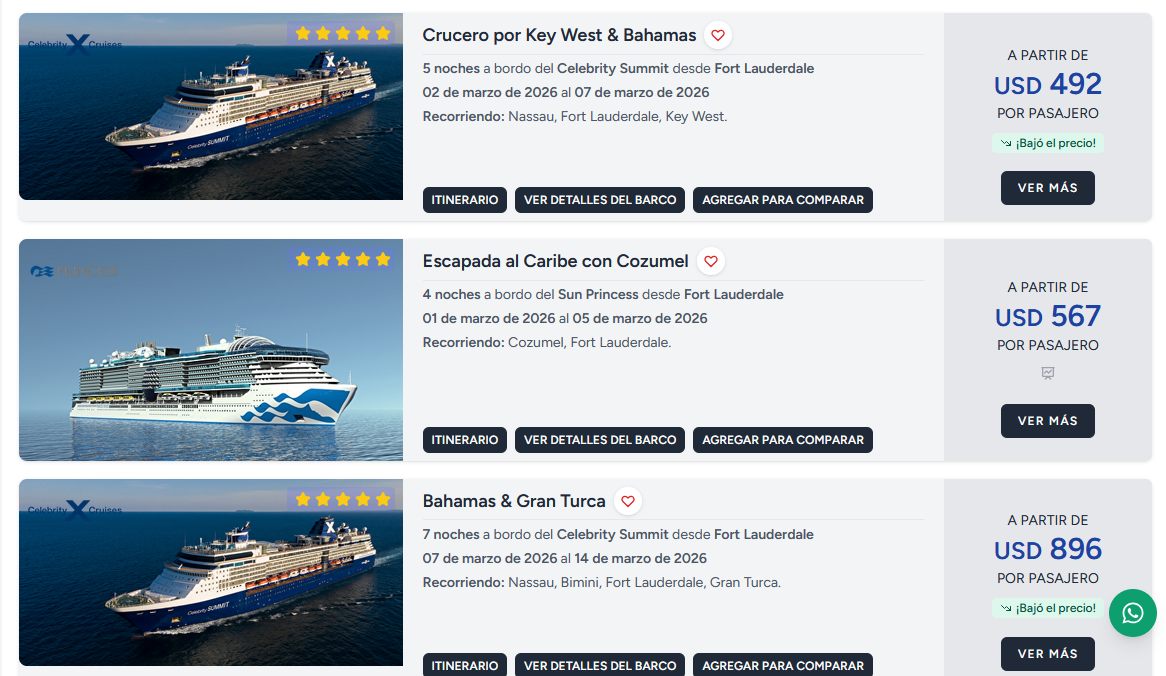Click star rating on Sun Princess image
The height and width of the screenshot is (676, 1166).
343,260
